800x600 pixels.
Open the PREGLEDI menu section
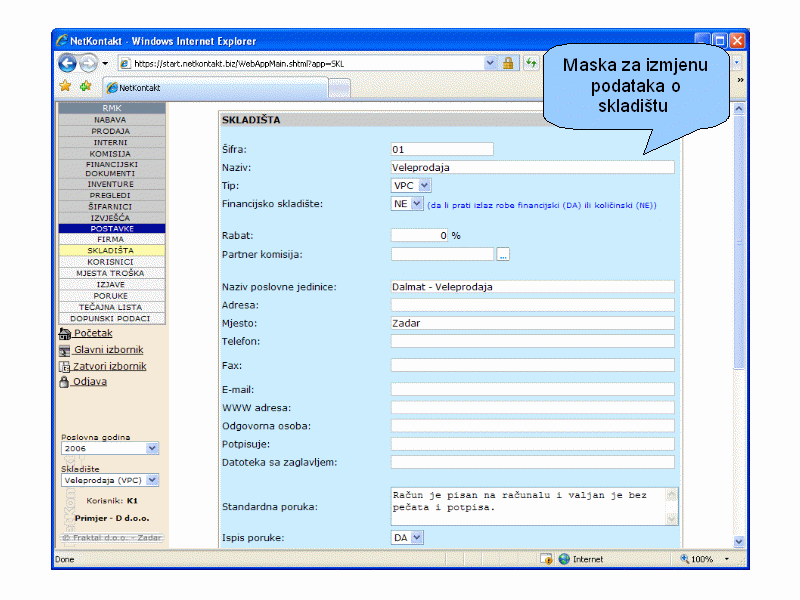[x=112, y=195]
